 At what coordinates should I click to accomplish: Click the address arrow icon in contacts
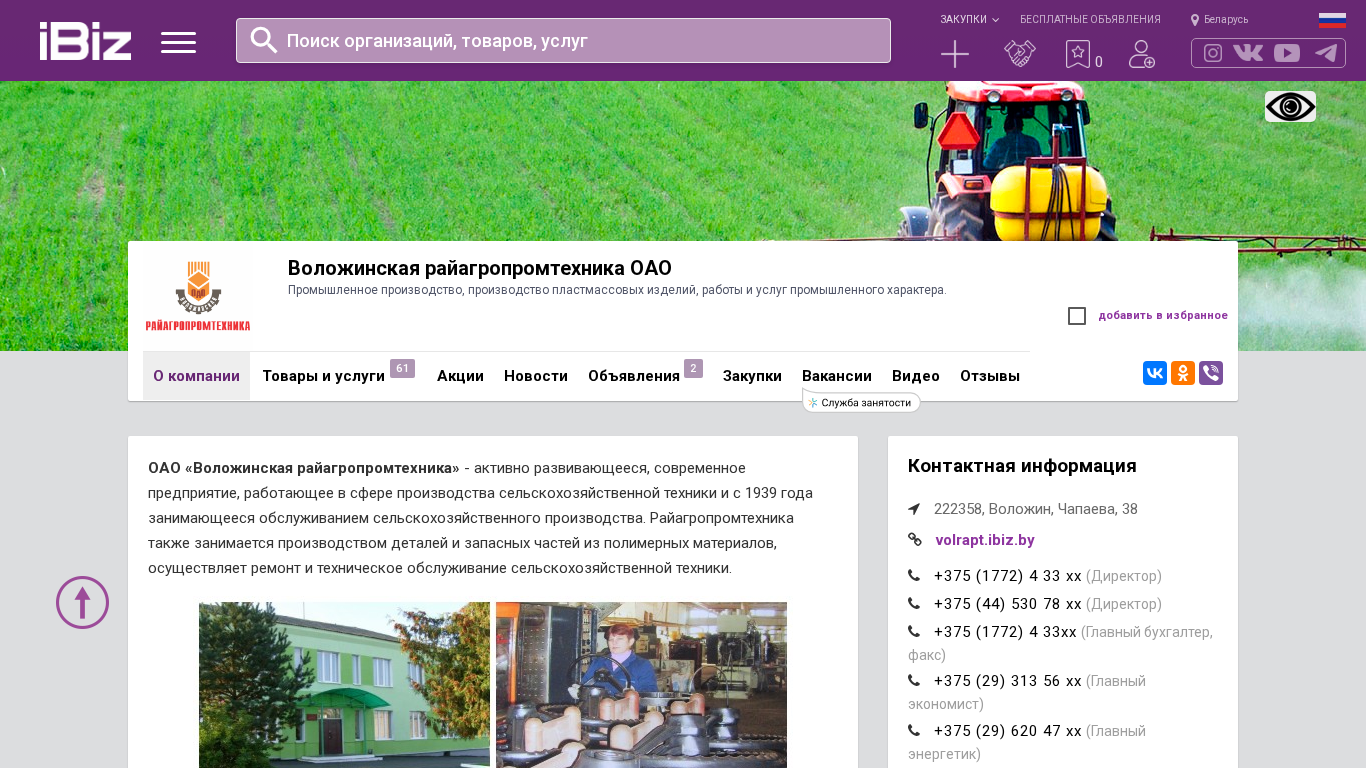pos(914,509)
